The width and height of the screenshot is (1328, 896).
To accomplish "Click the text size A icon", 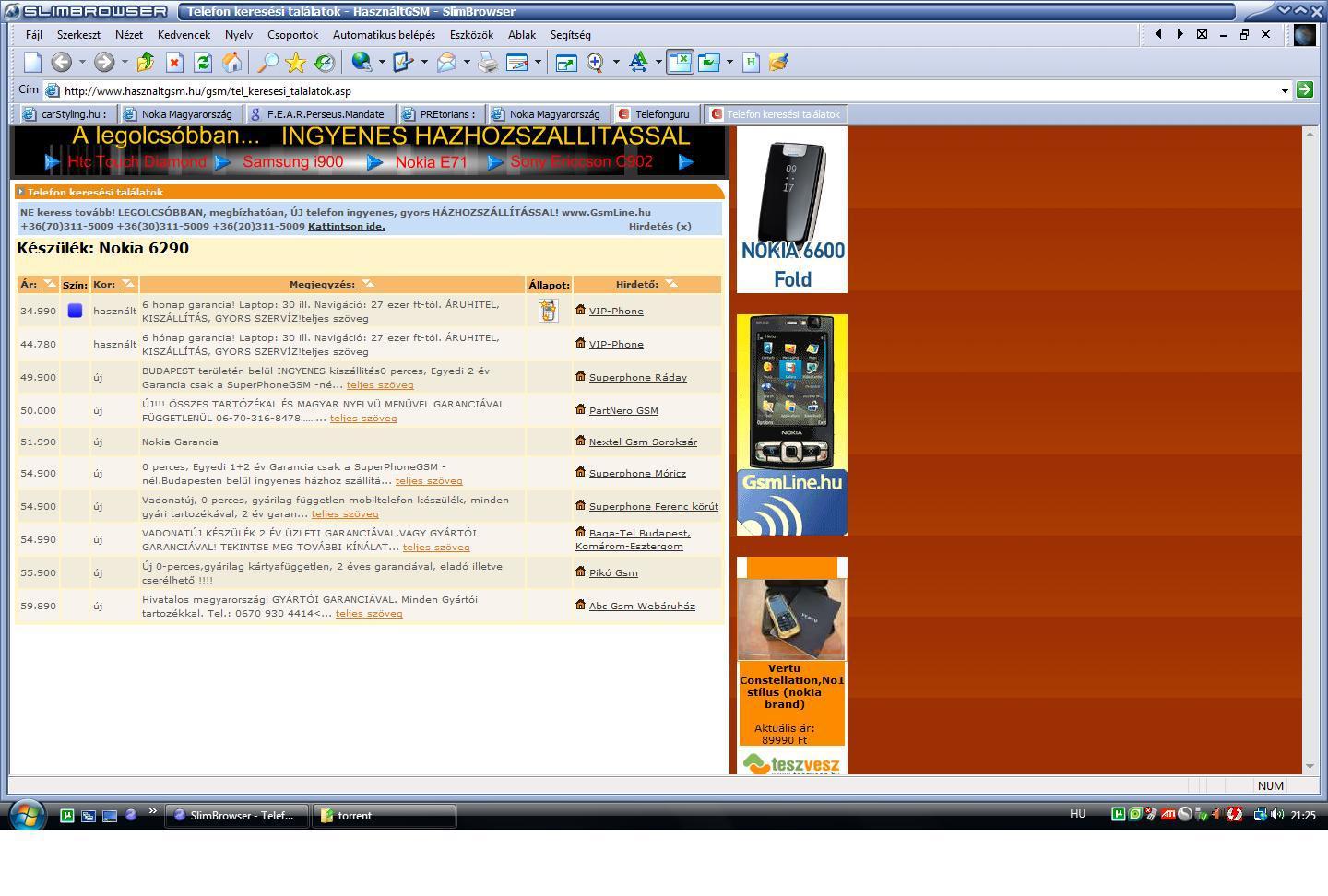I will point(638,62).
